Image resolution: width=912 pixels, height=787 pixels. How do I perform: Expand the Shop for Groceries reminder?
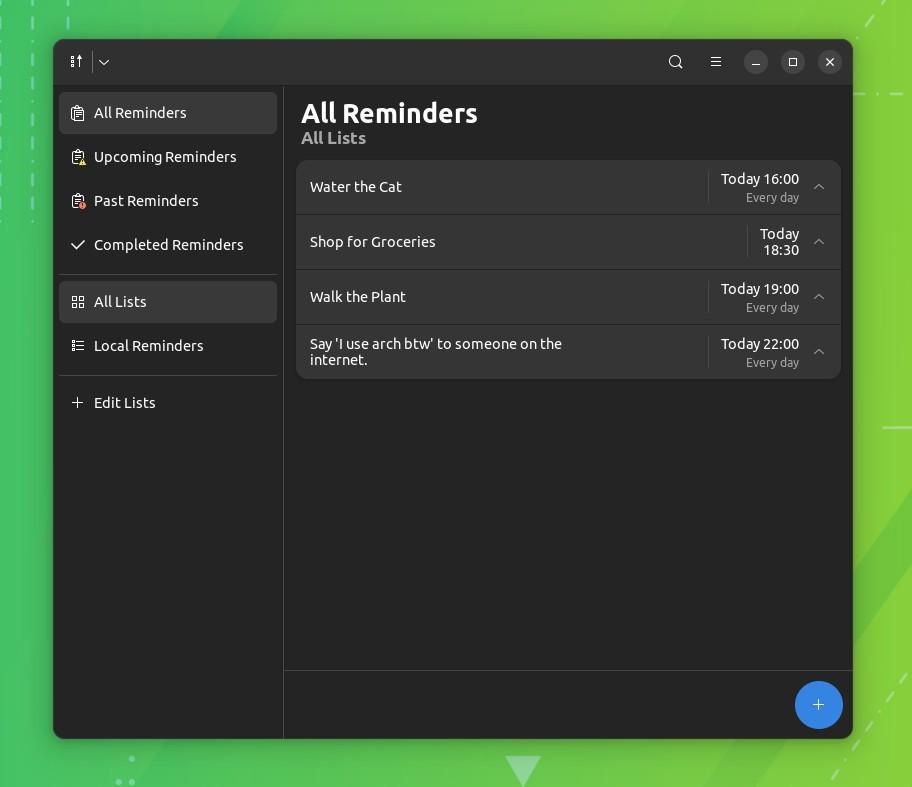pyautogui.click(x=818, y=242)
